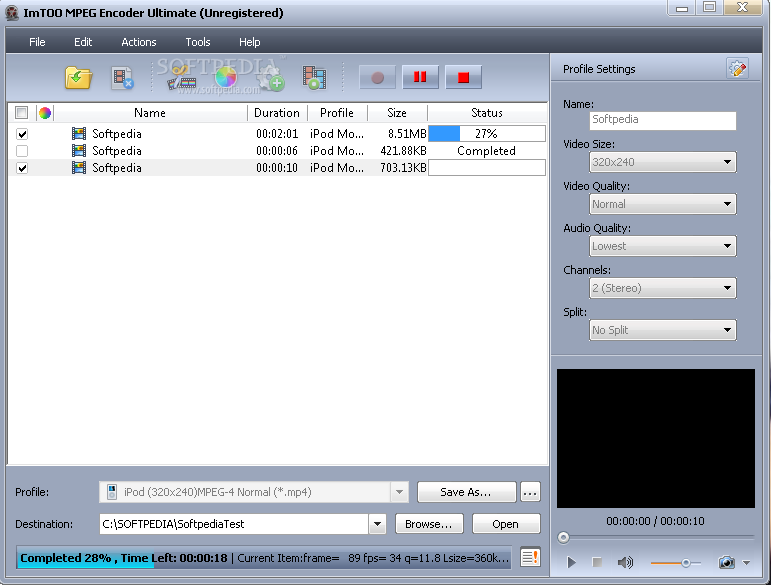Click the Browse... button
This screenshot has width=771, height=585.
pos(429,524)
